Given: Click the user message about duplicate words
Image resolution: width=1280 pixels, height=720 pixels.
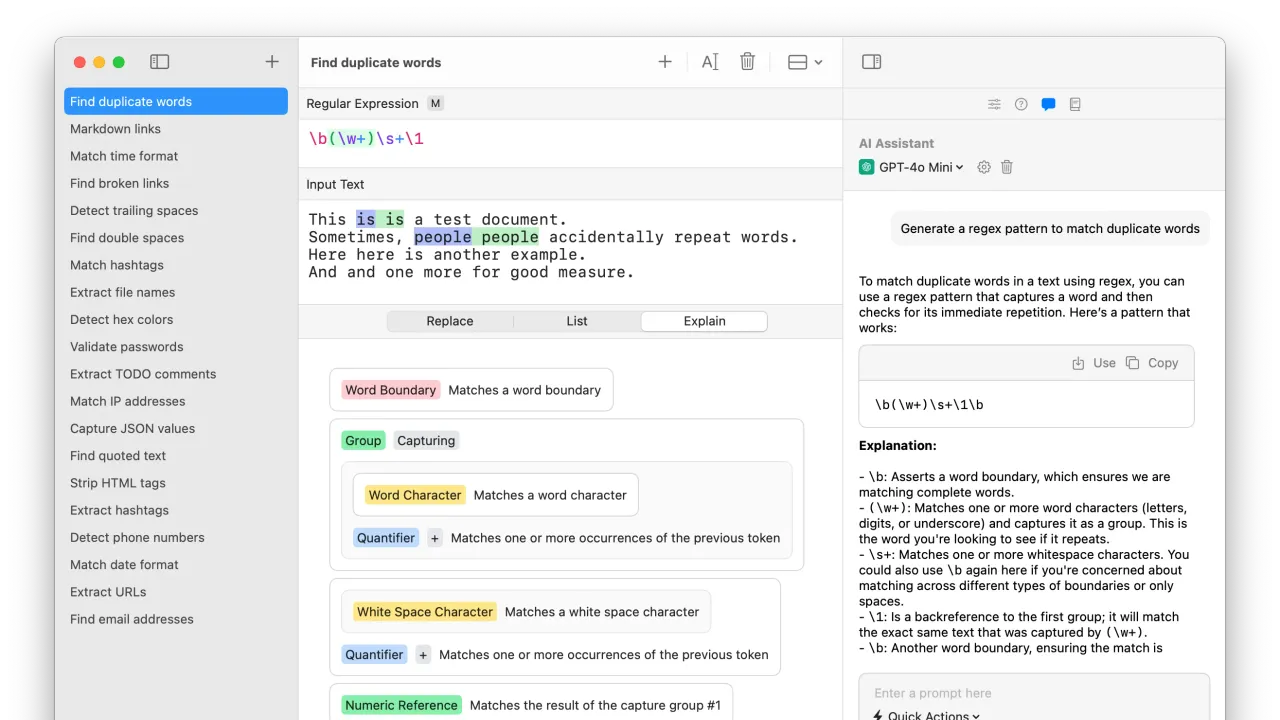Looking at the screenshot, I should coord(1050,228).
